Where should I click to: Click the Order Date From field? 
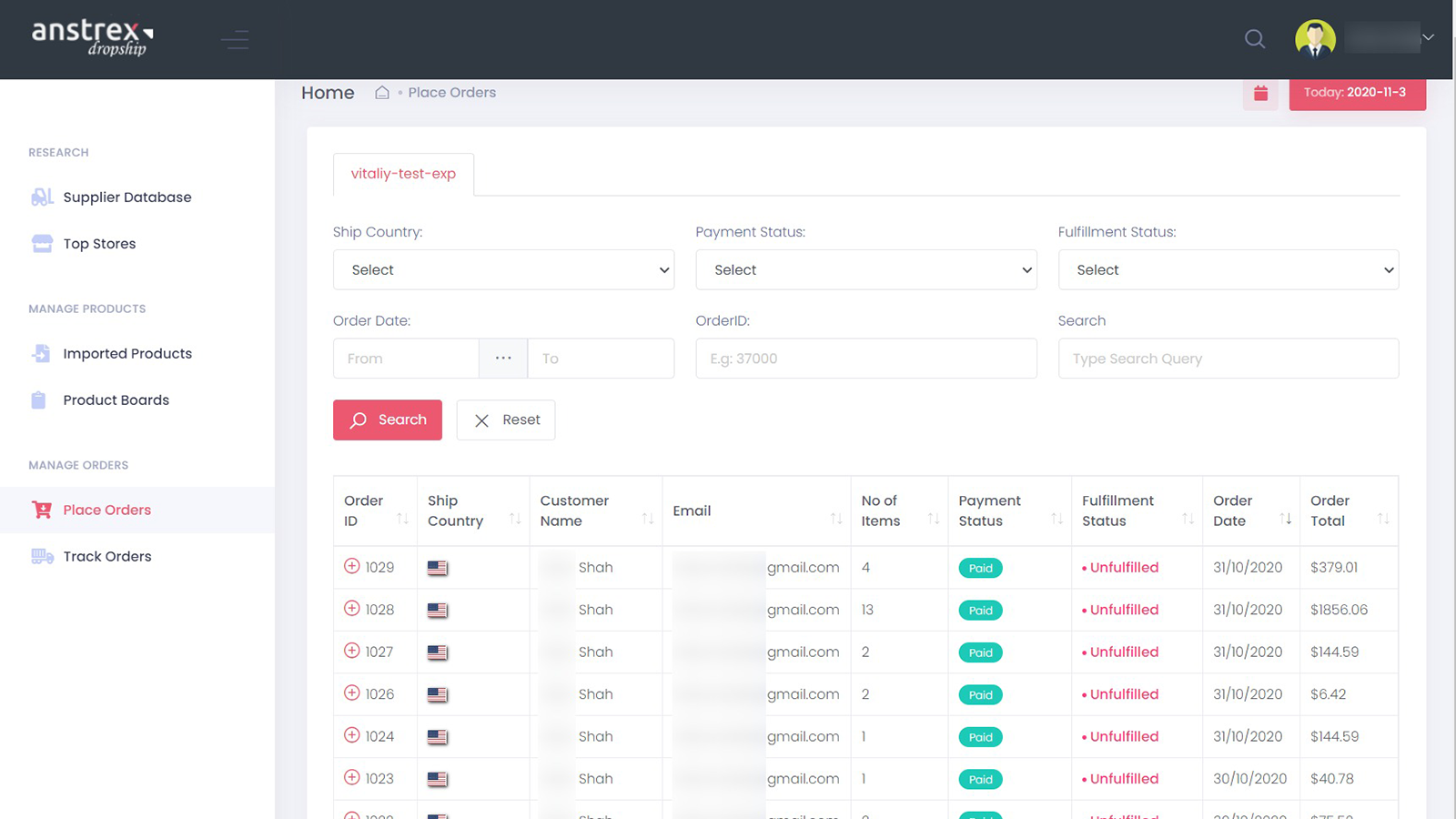click(x=406, y=359)
